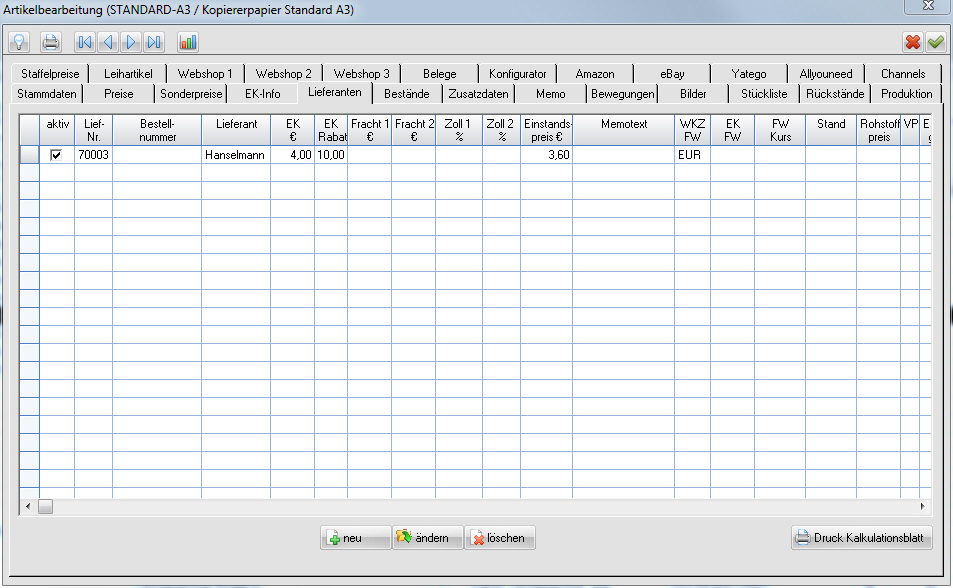Open the eBay tab
This screenshot has width=953, height=588.
click(672, 74)
